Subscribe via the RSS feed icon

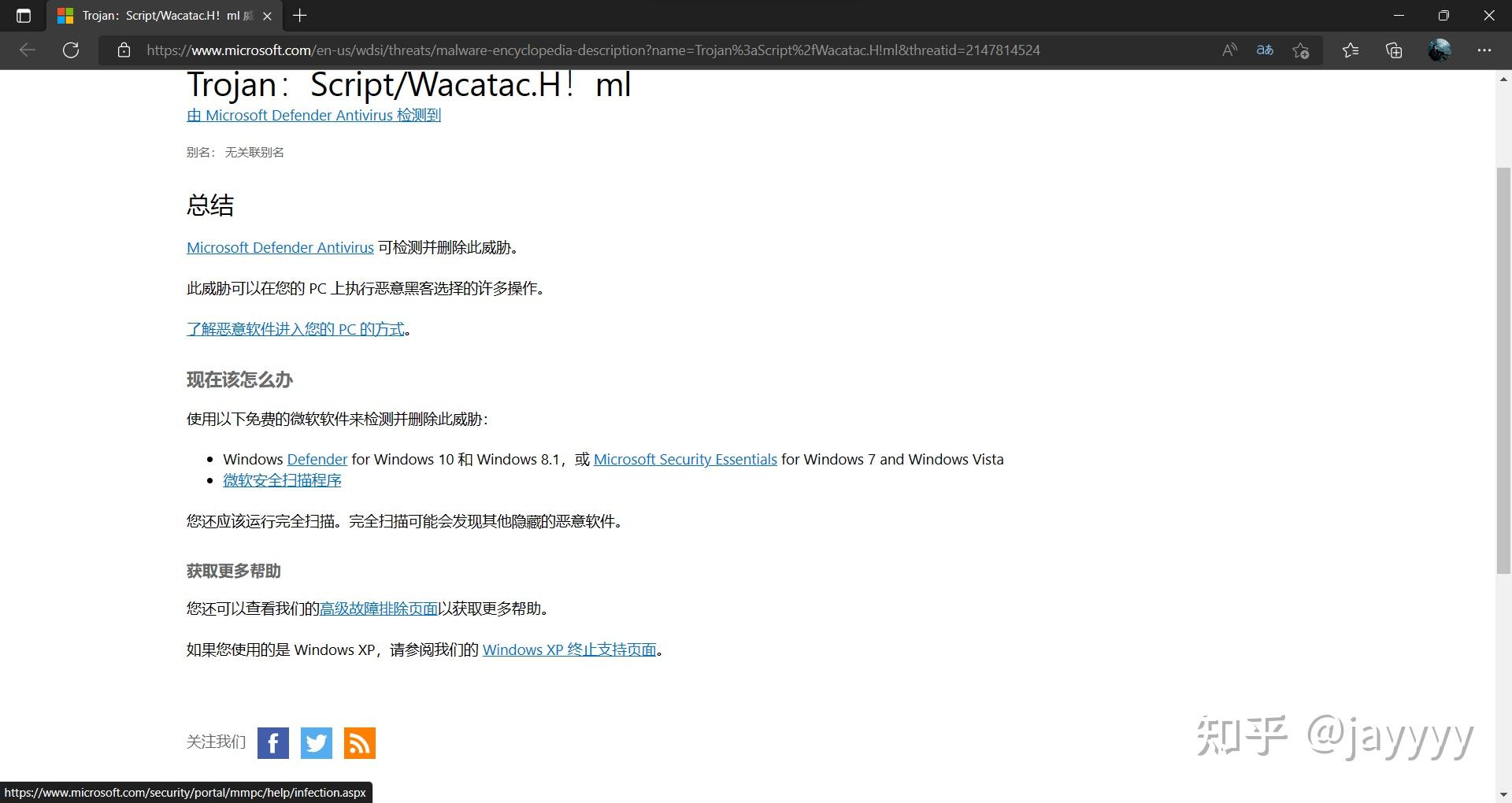coord(359,742)
